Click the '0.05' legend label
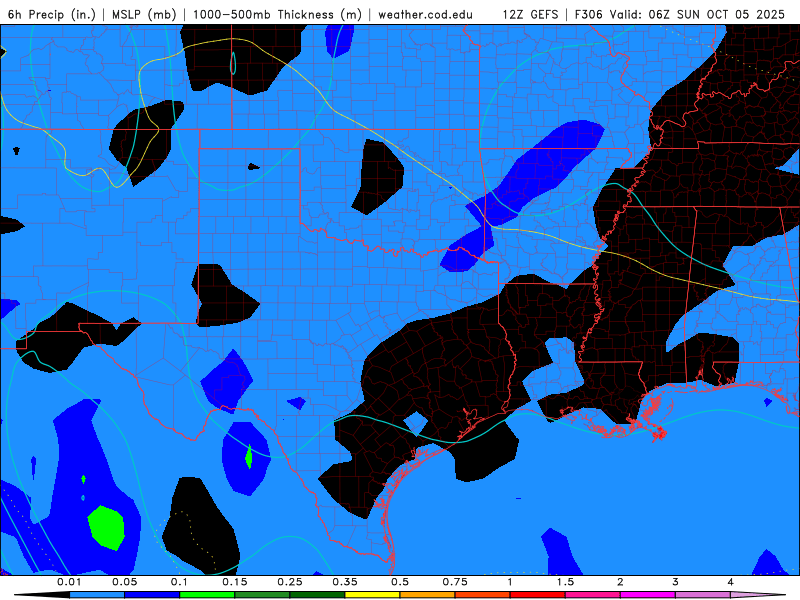This screenshot has height=600, width=800. 124,582
